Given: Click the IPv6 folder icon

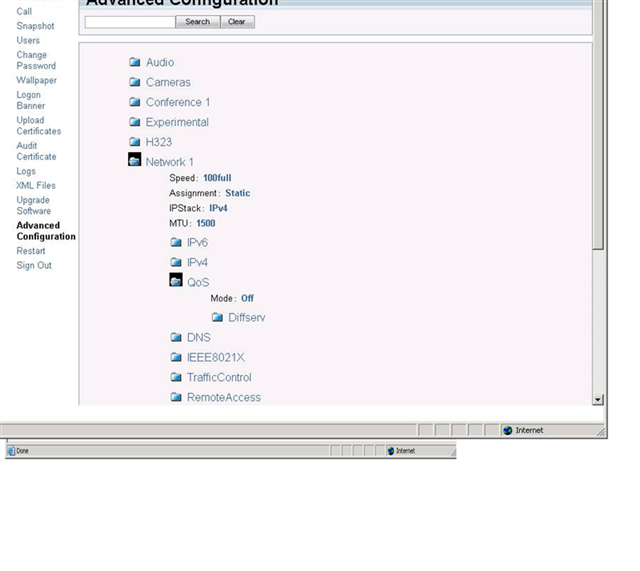Looking at the screenshot, I should point(176,242).
